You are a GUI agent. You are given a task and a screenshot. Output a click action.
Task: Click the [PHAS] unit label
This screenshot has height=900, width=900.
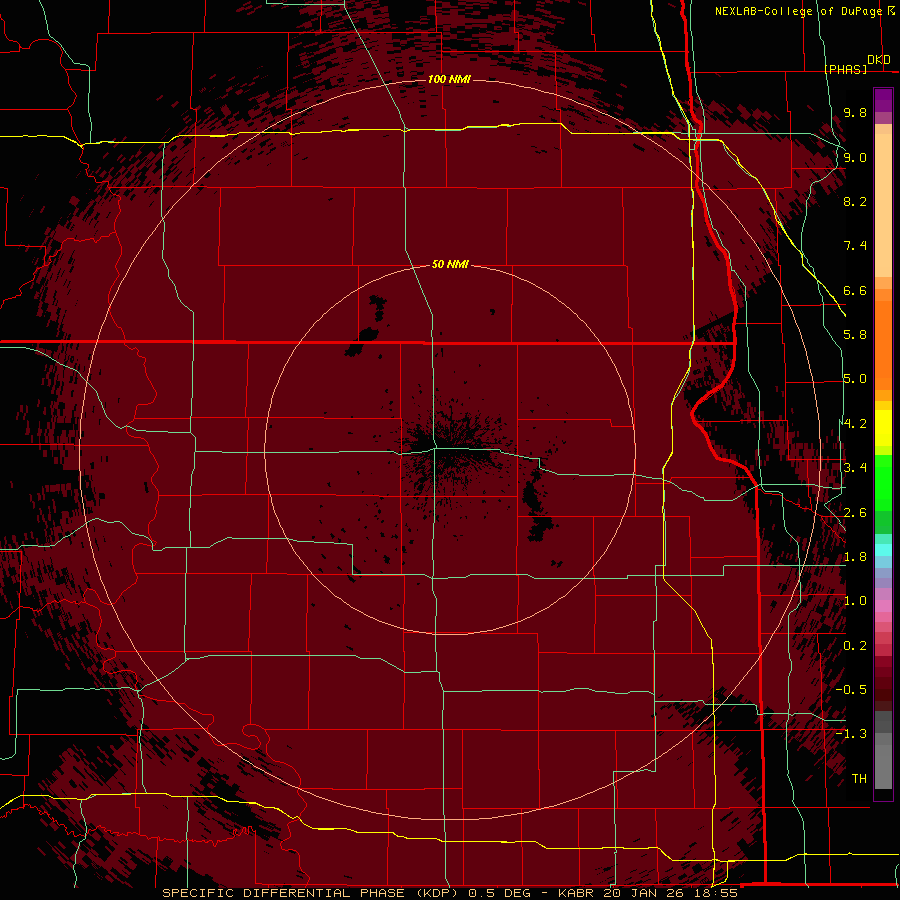point(845,69)
